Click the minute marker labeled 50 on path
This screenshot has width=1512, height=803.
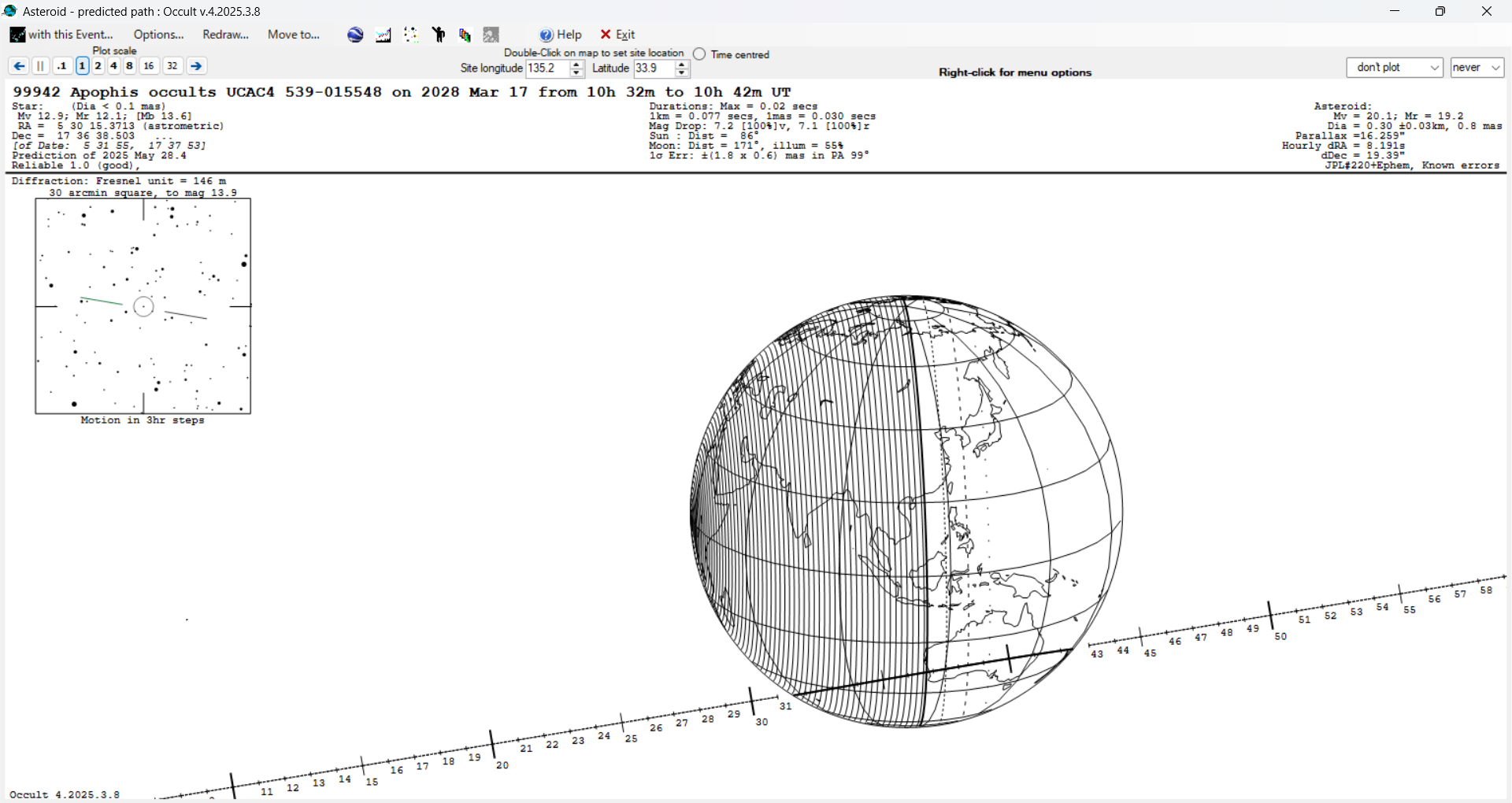(1280, 636)
